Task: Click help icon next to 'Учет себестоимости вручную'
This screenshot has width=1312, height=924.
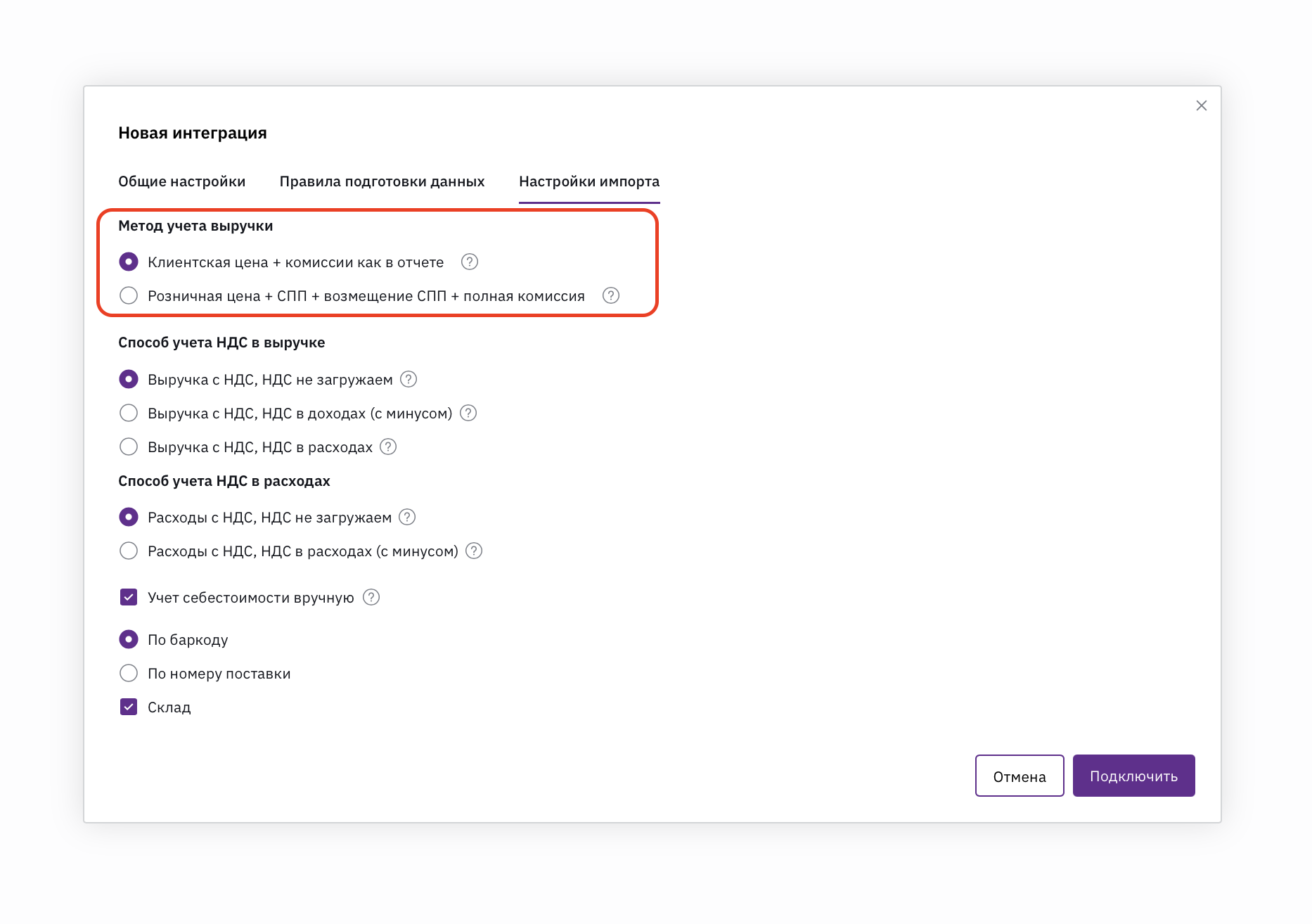Action: pos(371,597)
